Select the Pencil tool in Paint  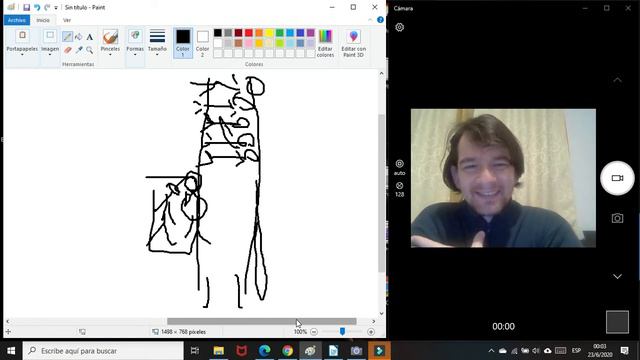pos(67,37)
